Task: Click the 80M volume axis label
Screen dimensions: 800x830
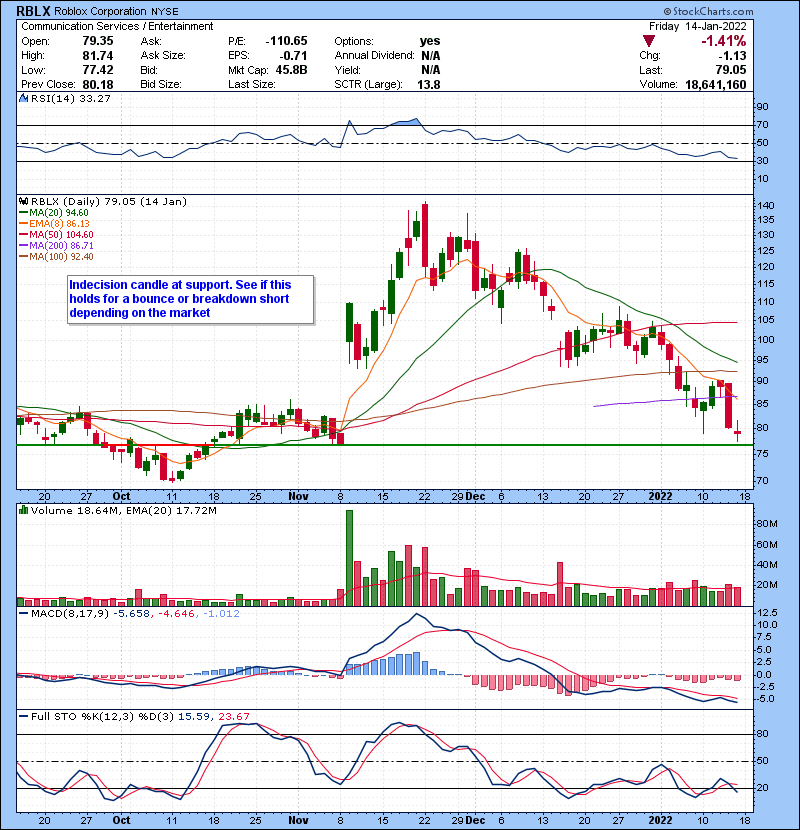Action: pyautogui.click(x=767, y=524)
